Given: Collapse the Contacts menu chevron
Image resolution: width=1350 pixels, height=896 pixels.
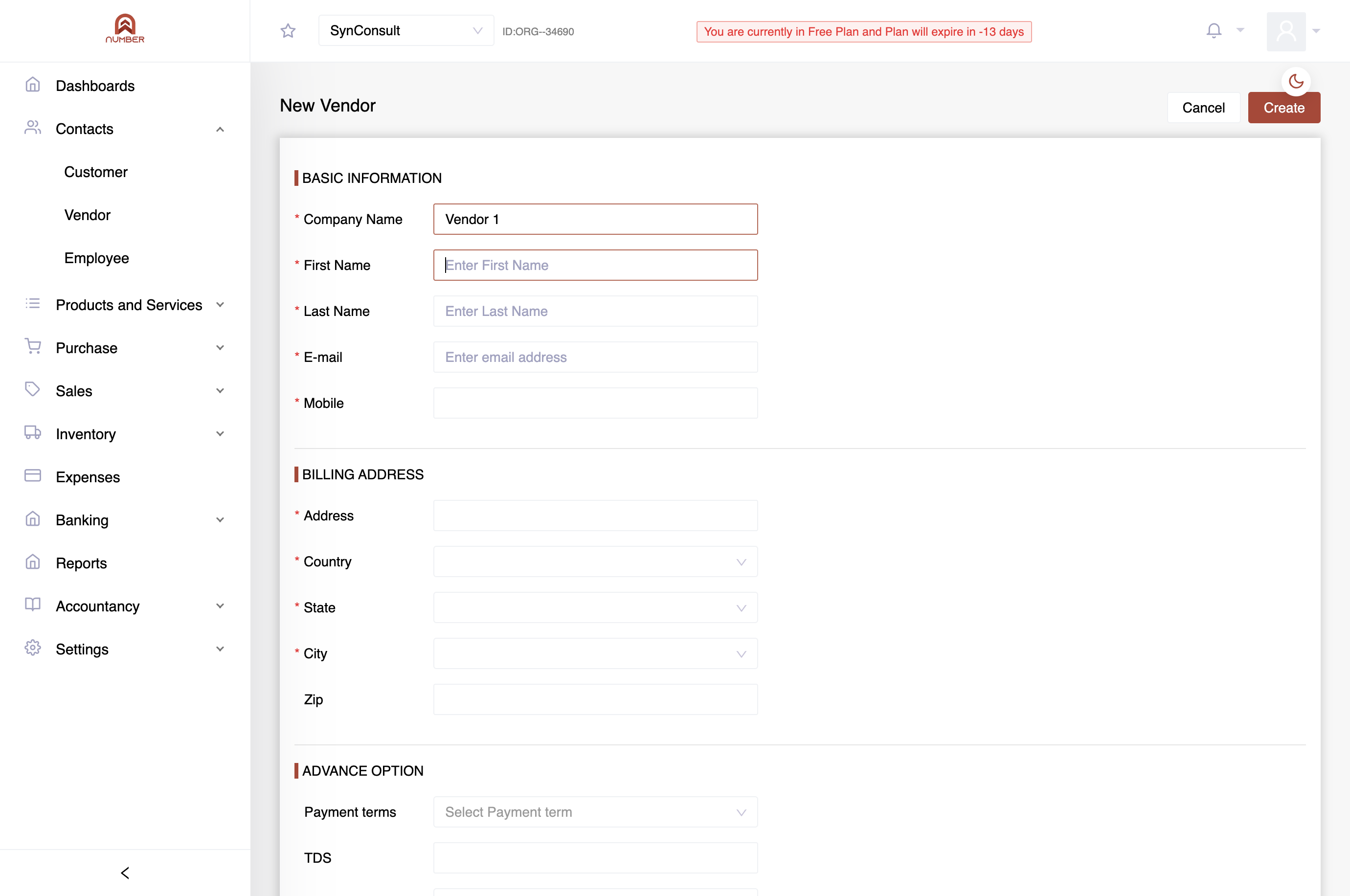Looking at the screenshot, I should (x=220, y=130).
